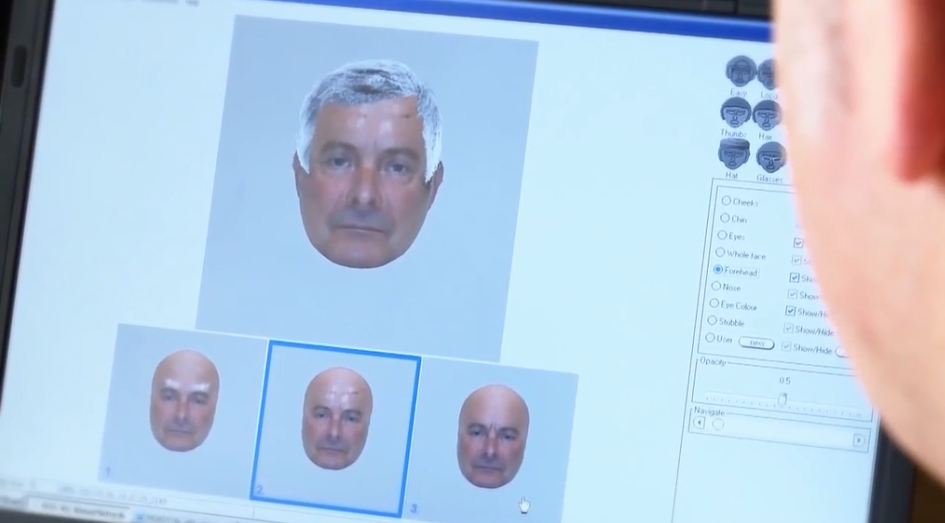Open the Thumbs face icon

[x=736, y=113]
